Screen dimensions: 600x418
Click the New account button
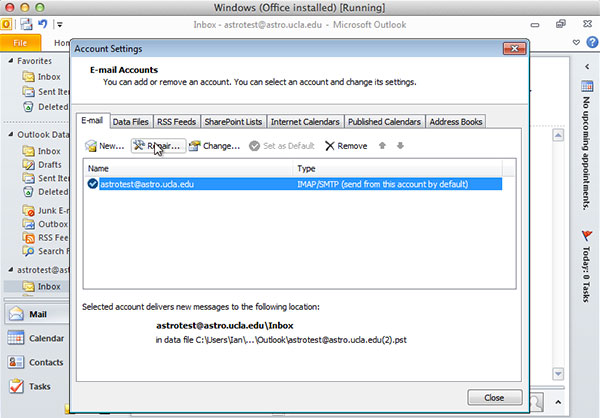point(104,146)
